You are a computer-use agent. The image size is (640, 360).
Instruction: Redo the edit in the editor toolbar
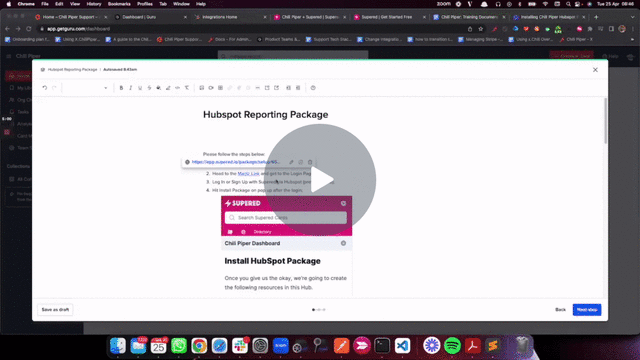tap(54, 88)
